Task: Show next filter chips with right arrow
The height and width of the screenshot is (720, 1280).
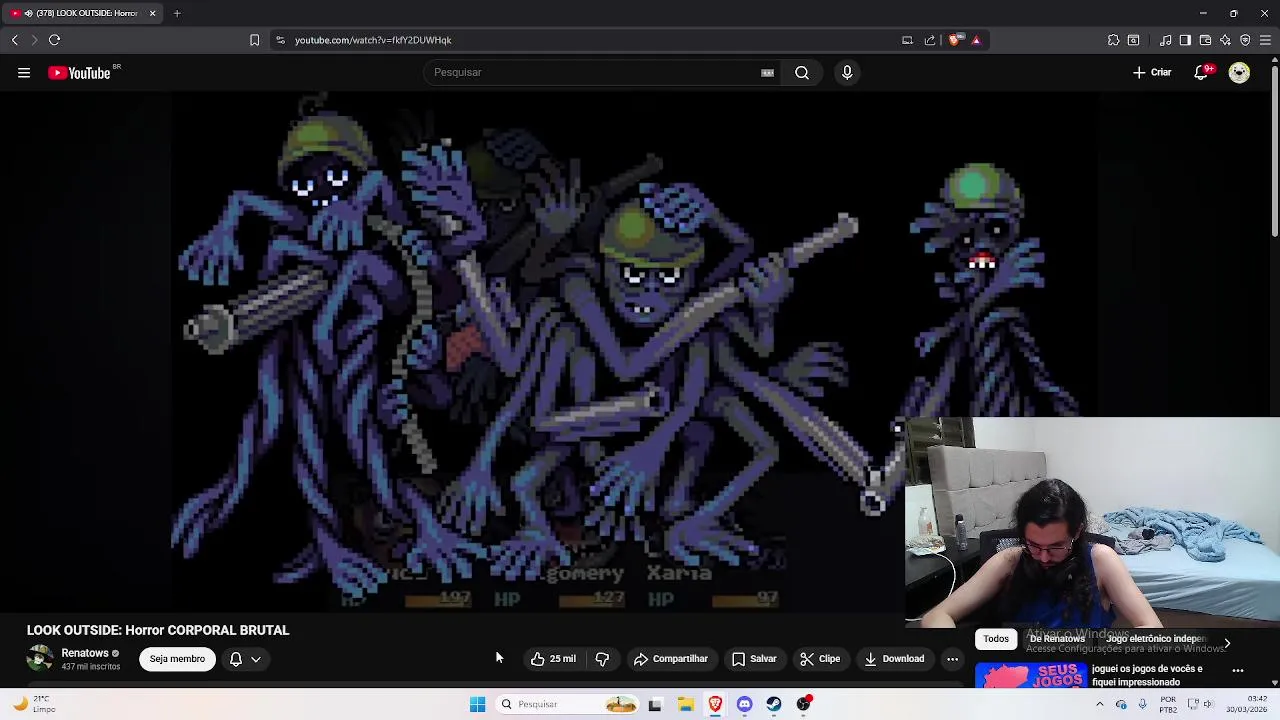Action: pos(1227,643)
